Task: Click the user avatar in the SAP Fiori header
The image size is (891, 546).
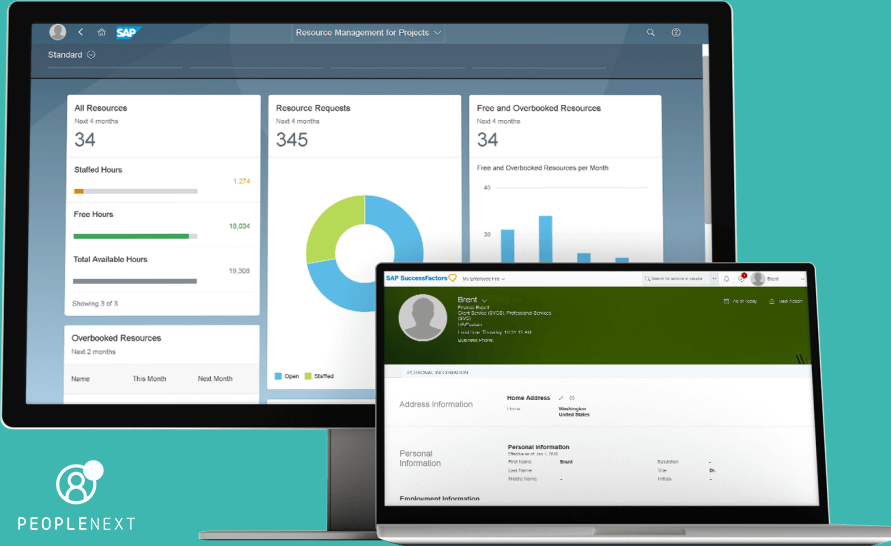Action: 57,32
